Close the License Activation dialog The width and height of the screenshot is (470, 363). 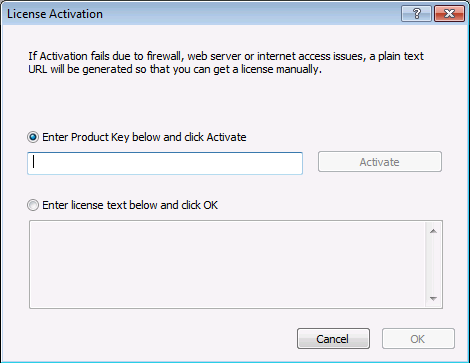pyautogui.click(x=449, y=14)
